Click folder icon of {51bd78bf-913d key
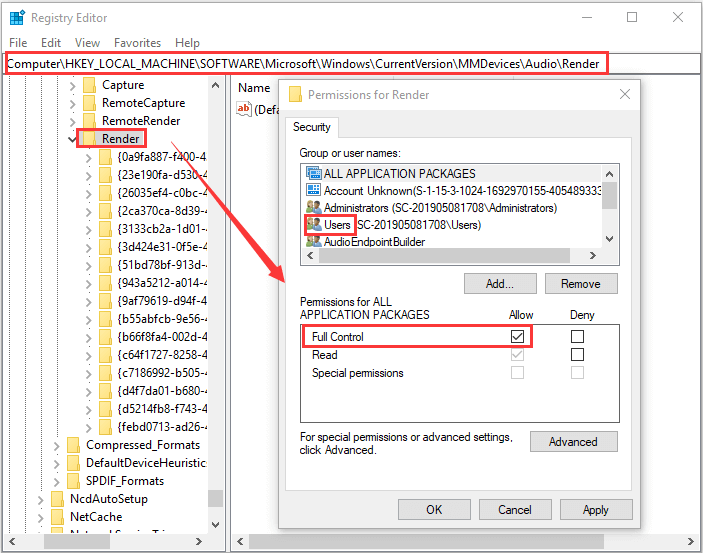Image resolution: width=703 pixels, height=553 pixels. tap(105, 265)
